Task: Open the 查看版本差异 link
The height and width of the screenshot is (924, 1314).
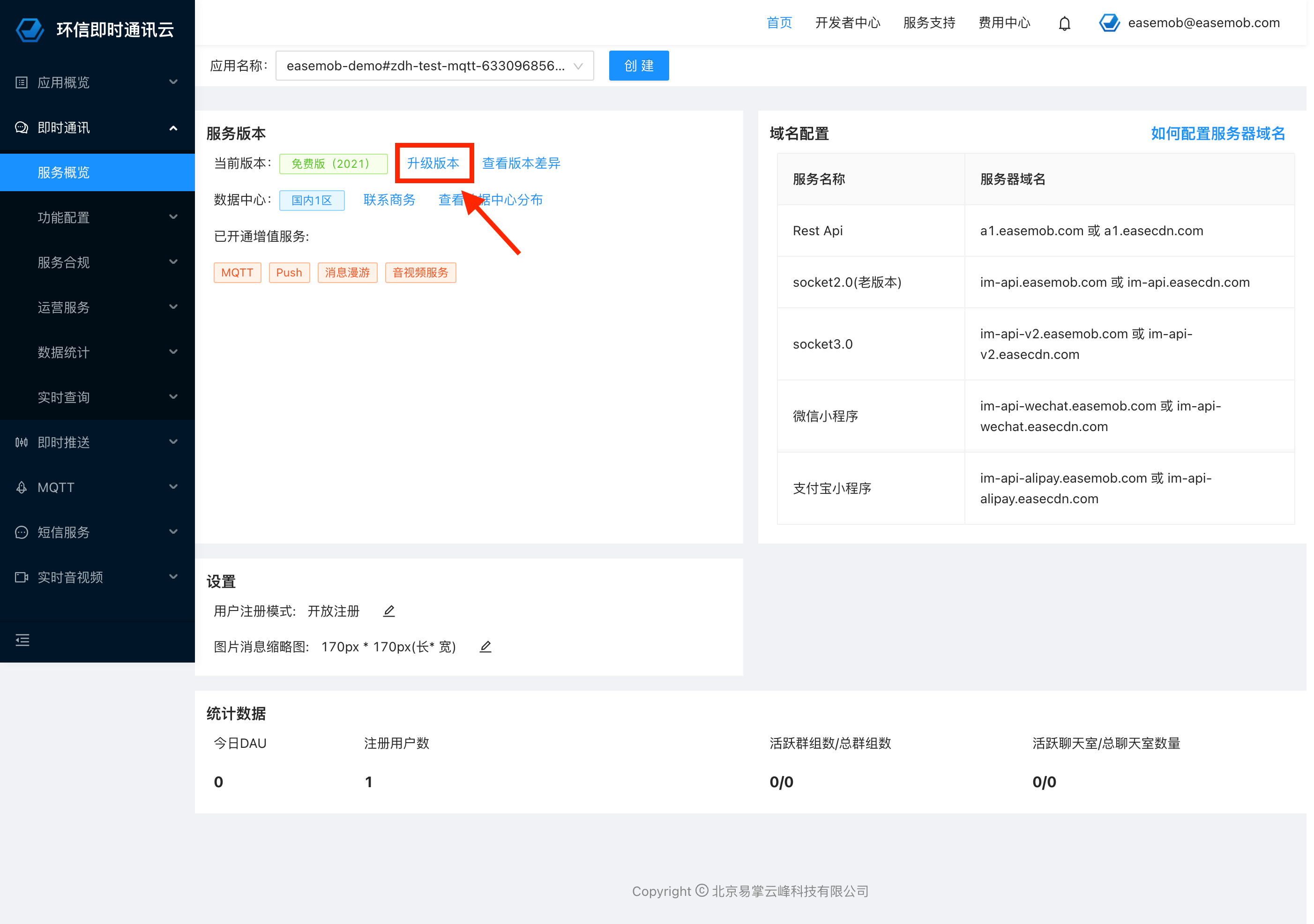Action: [522, 163]
